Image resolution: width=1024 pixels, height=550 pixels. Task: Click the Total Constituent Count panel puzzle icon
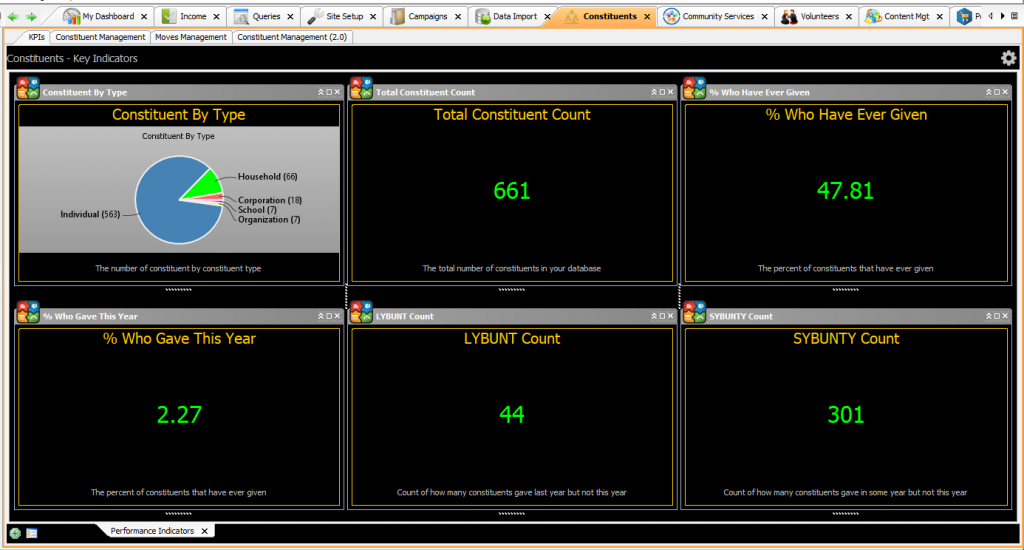coord(361,88)
